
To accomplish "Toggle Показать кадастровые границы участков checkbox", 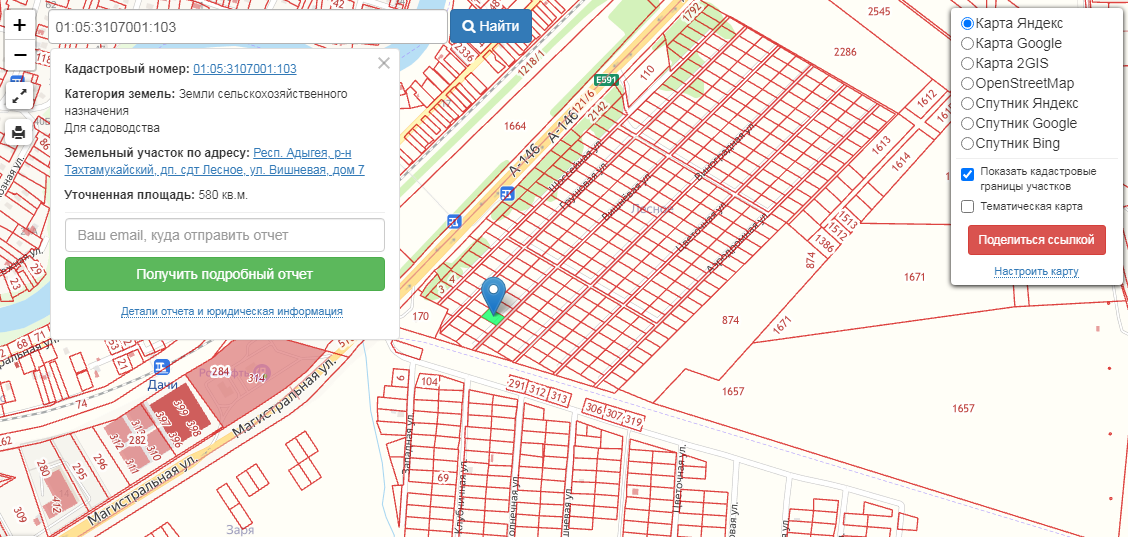I will click(968, 173).
